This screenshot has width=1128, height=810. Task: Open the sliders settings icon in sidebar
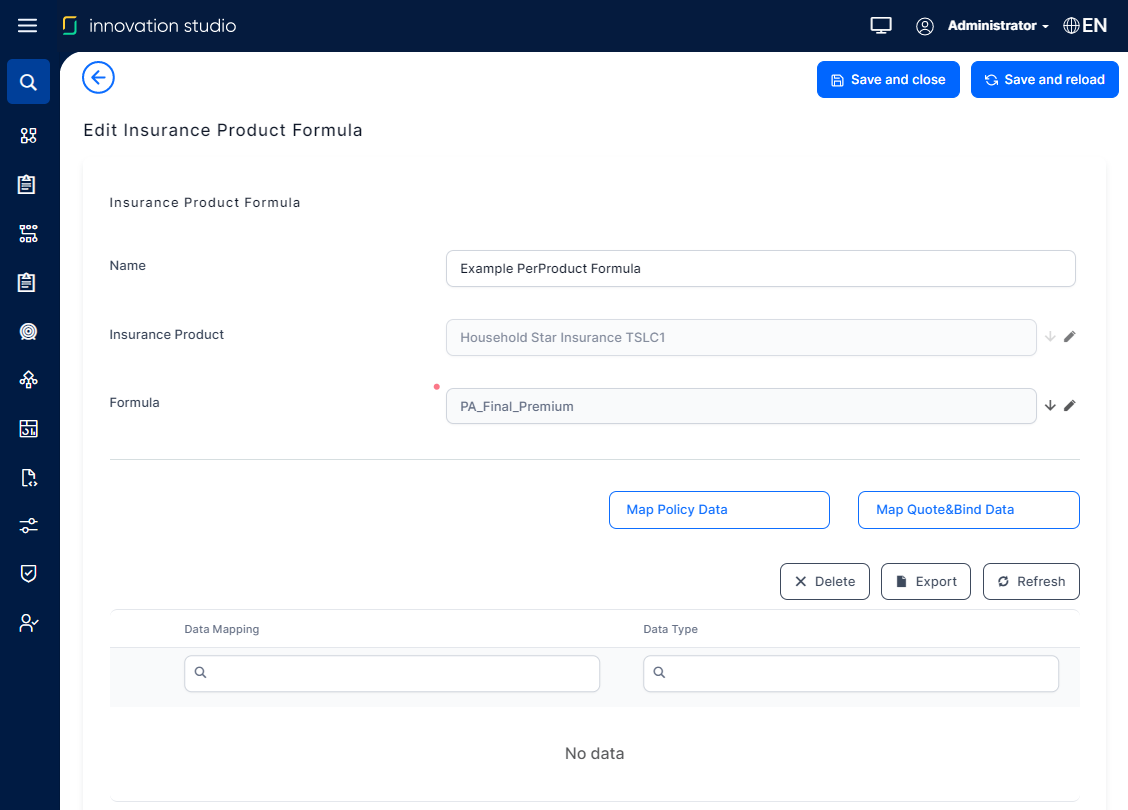28,525
